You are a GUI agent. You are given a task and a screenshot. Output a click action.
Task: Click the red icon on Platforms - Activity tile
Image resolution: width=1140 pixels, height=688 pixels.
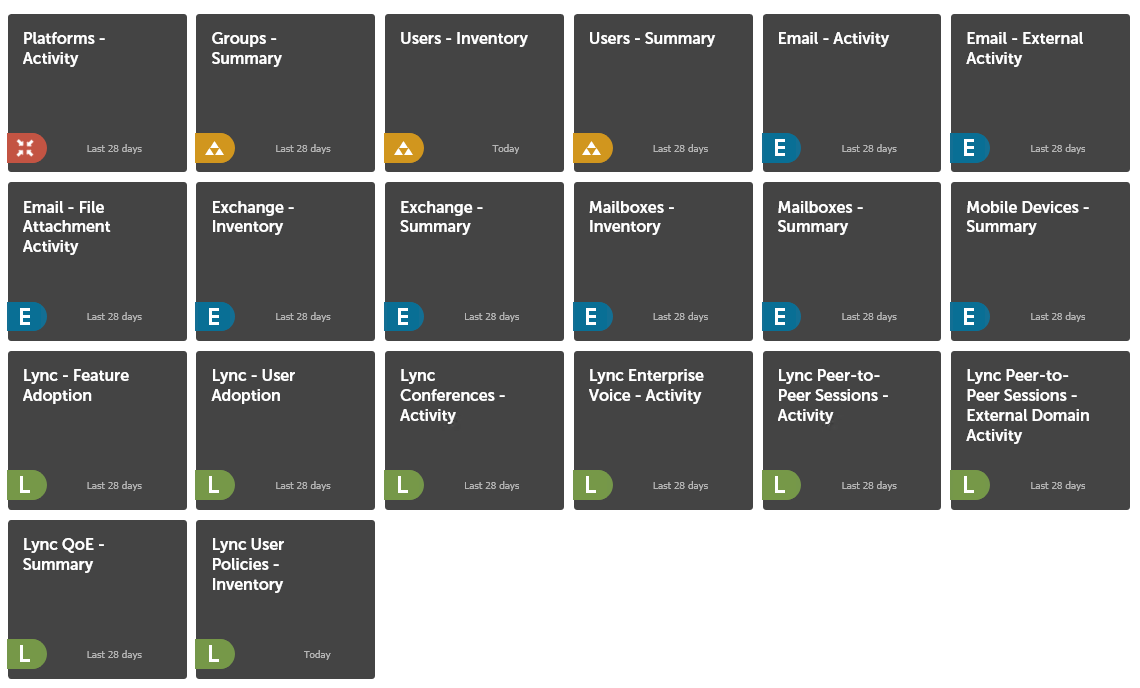pos(27,148)
